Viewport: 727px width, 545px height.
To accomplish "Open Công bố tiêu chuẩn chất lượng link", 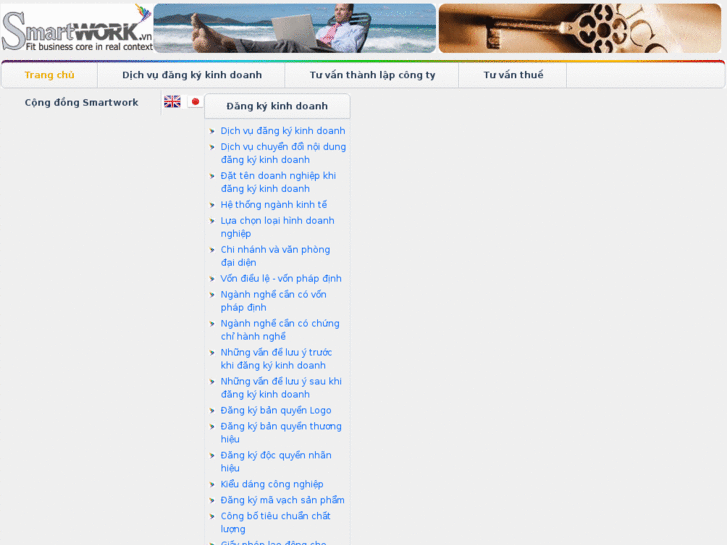I will tap(275, 522).
